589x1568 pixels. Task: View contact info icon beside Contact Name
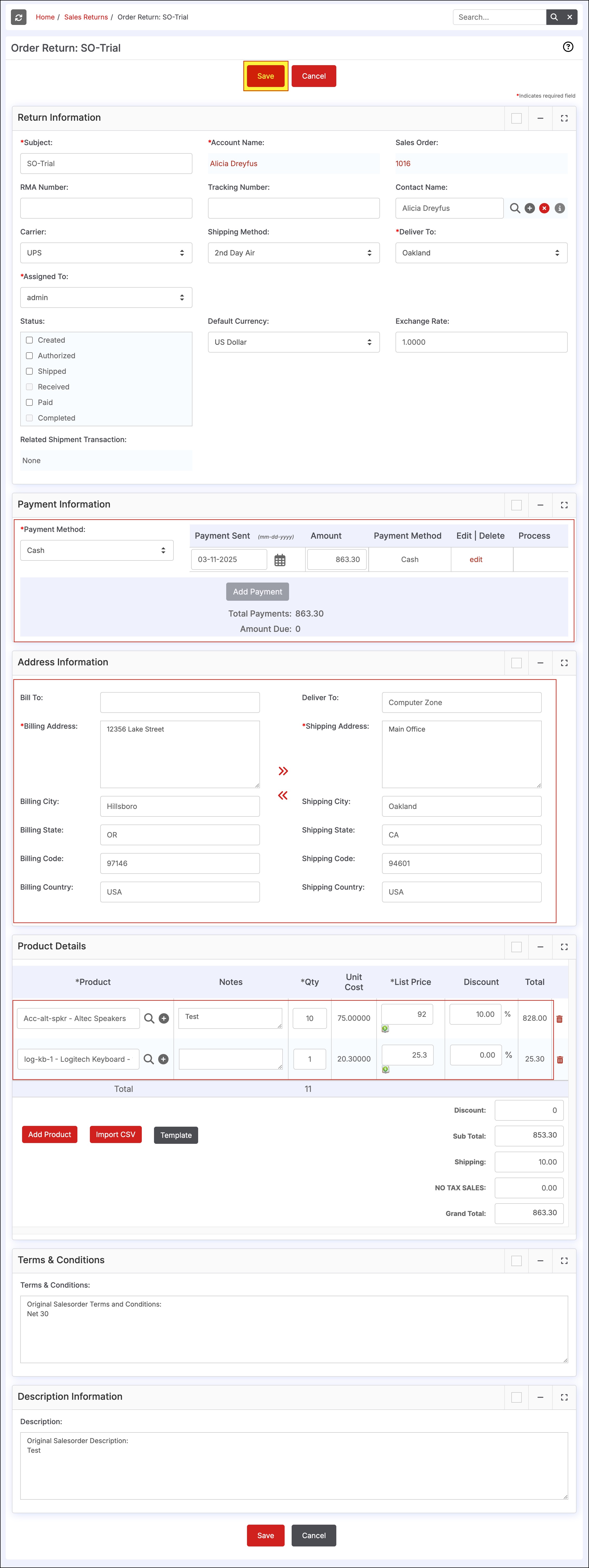560,208
